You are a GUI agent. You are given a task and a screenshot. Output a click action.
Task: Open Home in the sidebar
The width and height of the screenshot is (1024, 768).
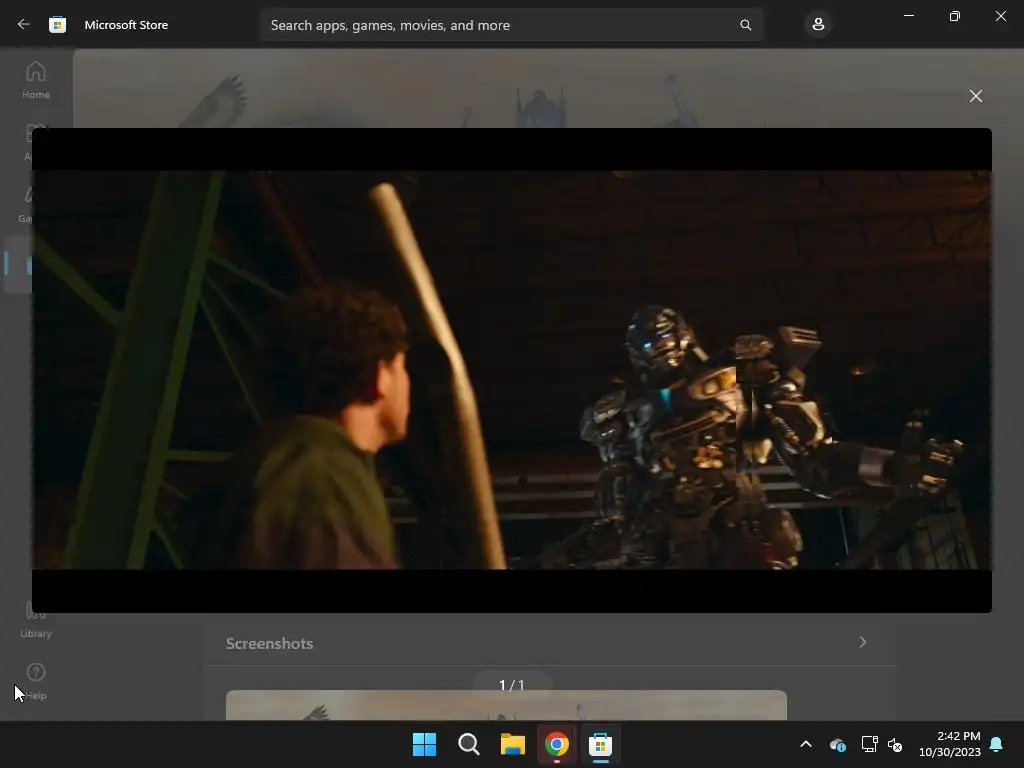pyautogui.click(x=36, y=80)
